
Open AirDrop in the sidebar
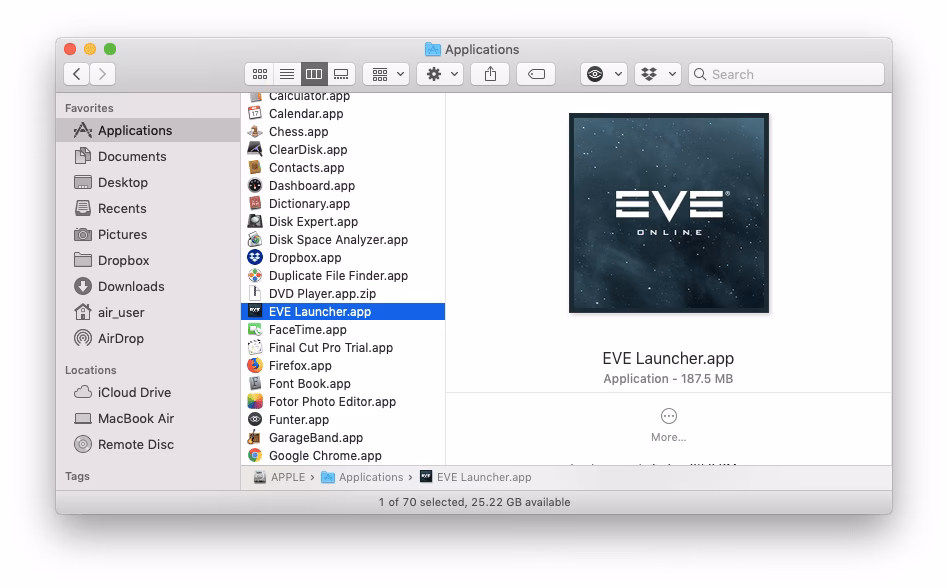[148, 338]
